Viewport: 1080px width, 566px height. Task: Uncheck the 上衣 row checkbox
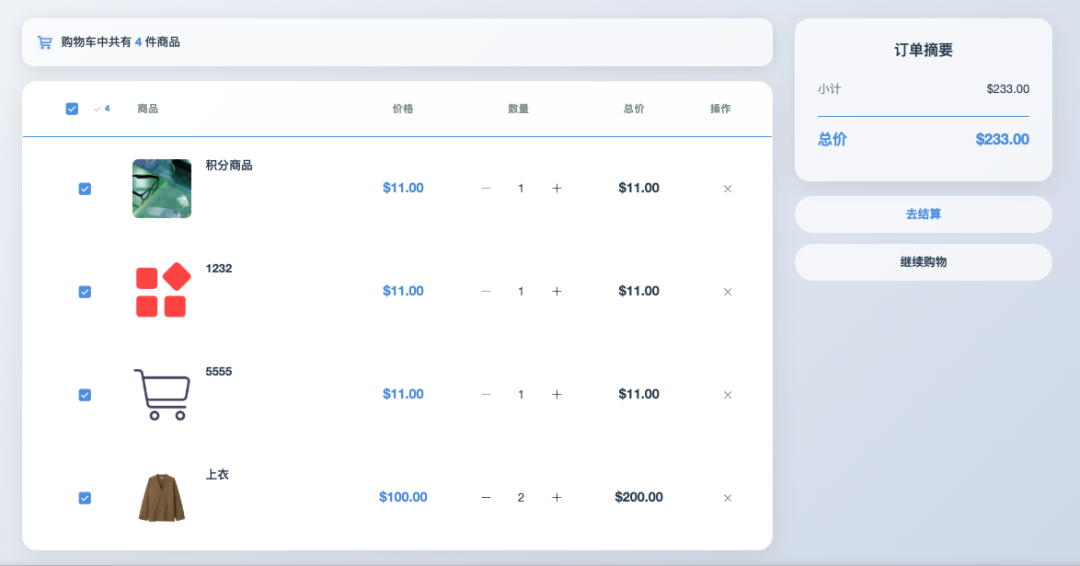pos(85,498)
